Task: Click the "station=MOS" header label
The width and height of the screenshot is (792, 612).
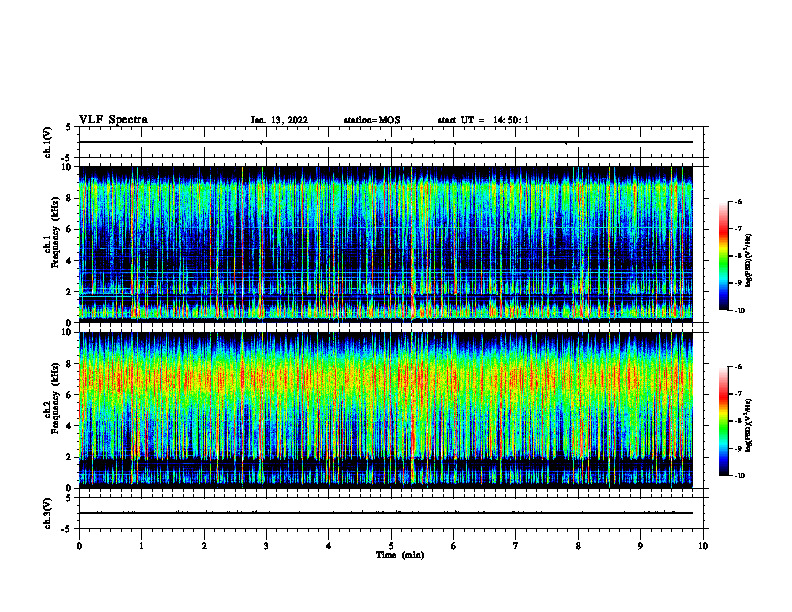Action: pos(372,120)
